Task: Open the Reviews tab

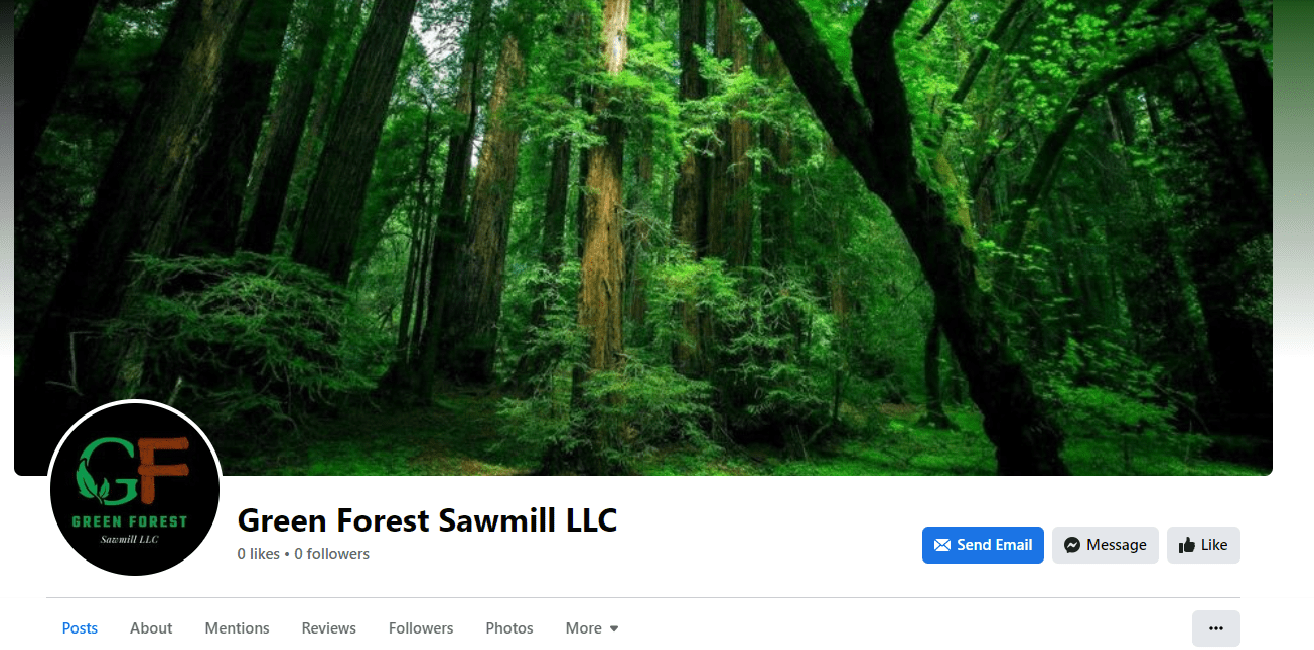Action: [x=329, y=628]
